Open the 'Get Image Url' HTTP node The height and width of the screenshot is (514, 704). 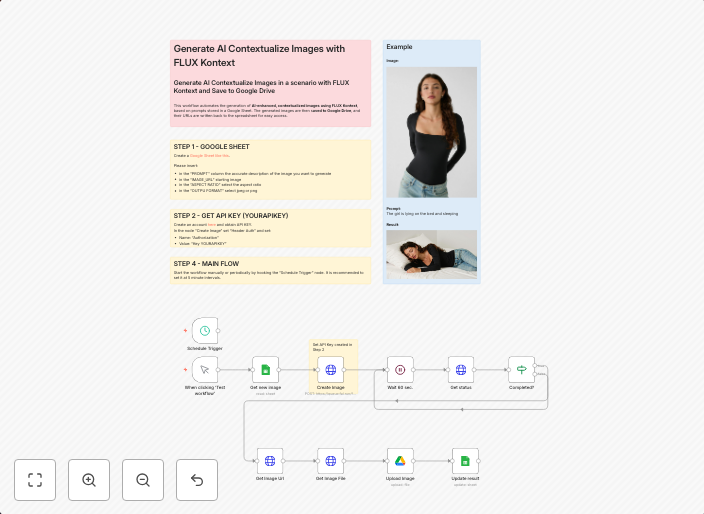click(270, 461)
